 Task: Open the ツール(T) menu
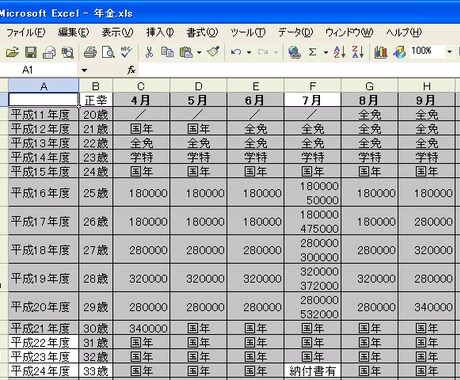(248, 32)
